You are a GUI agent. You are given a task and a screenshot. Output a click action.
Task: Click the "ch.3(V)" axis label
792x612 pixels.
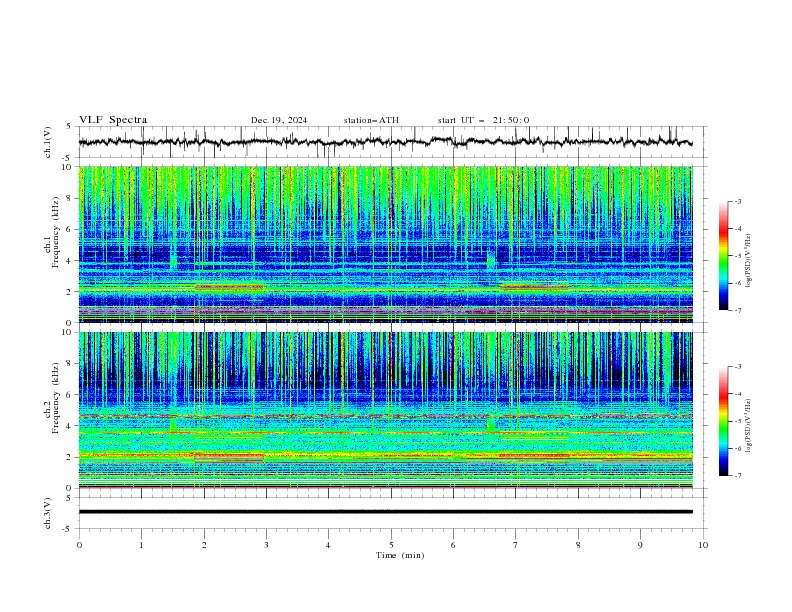click(x=47, y=513)
